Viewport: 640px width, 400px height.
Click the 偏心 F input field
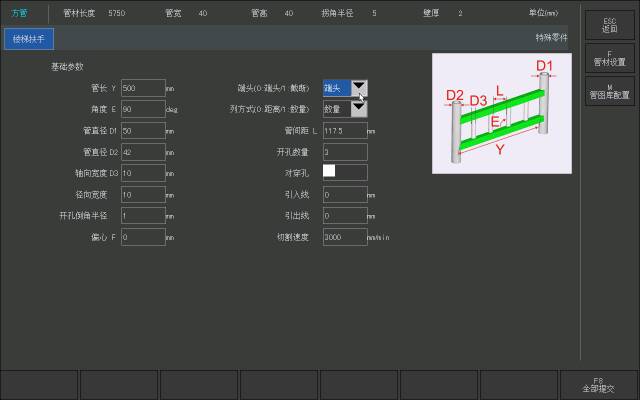[x=143, y=237]
